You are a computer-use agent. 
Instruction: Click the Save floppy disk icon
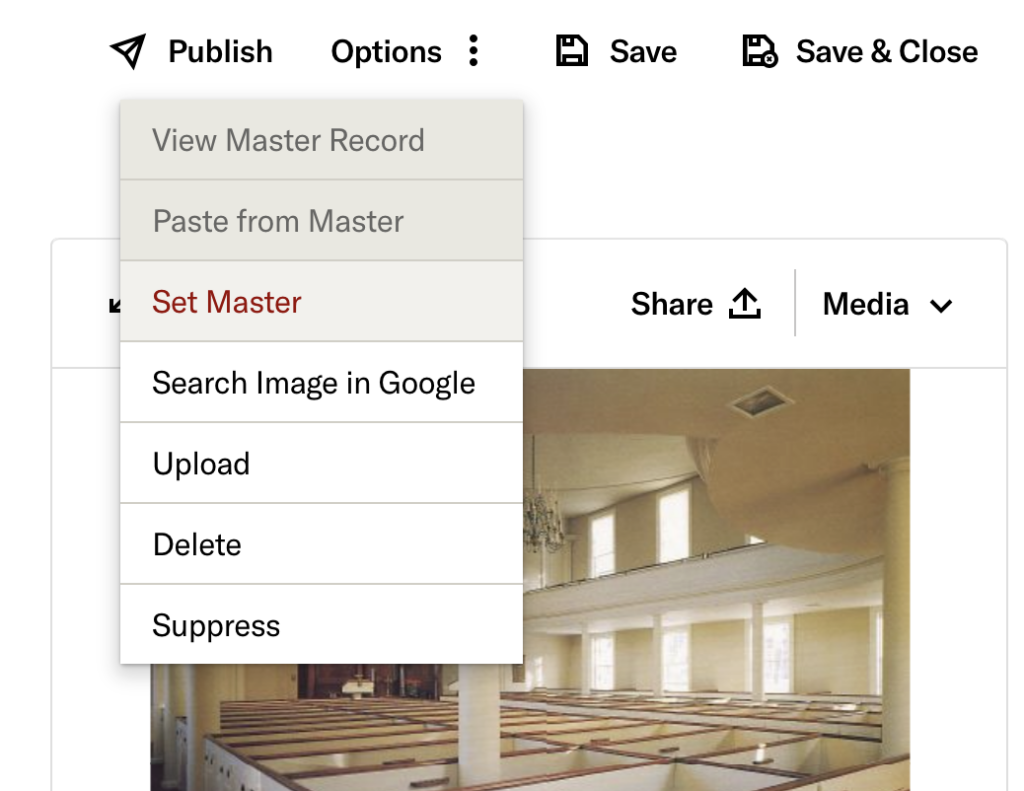pos(570,50)
